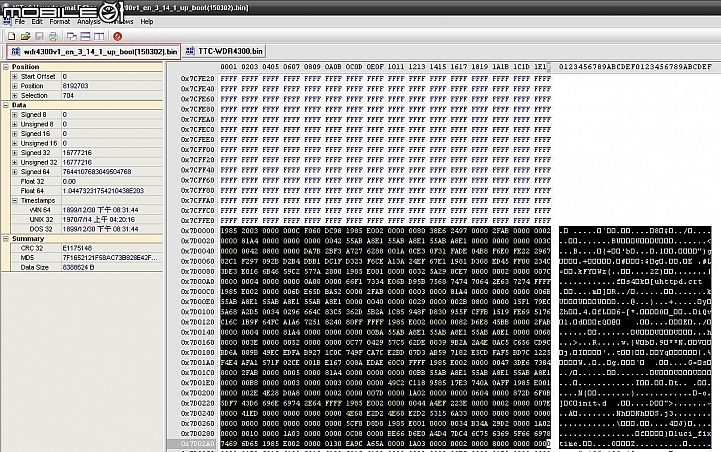Expand the Unsigned 16 row
Screen dimensions: 721x452
point(15,143)
